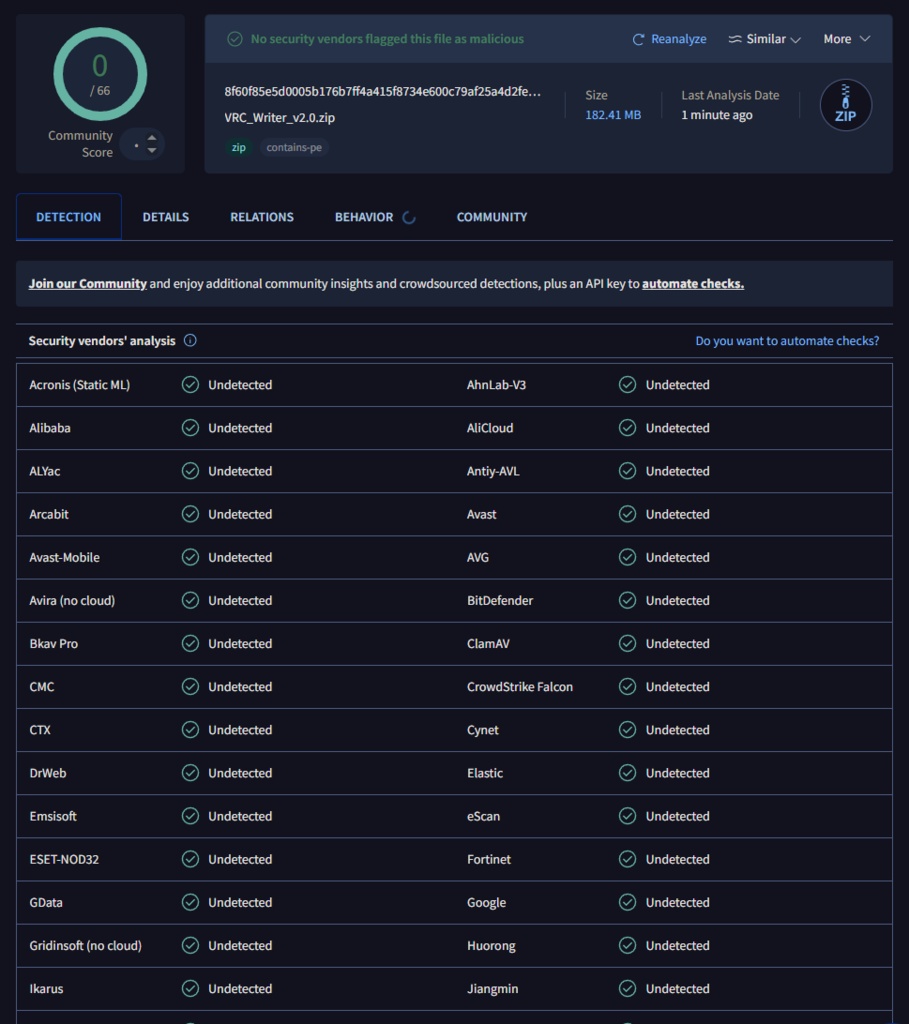Image resolution: width=909 pixels, height=1024 pixels.
Task: Click the info icon beside Security vendors' analysis
Action: (190, 340)
